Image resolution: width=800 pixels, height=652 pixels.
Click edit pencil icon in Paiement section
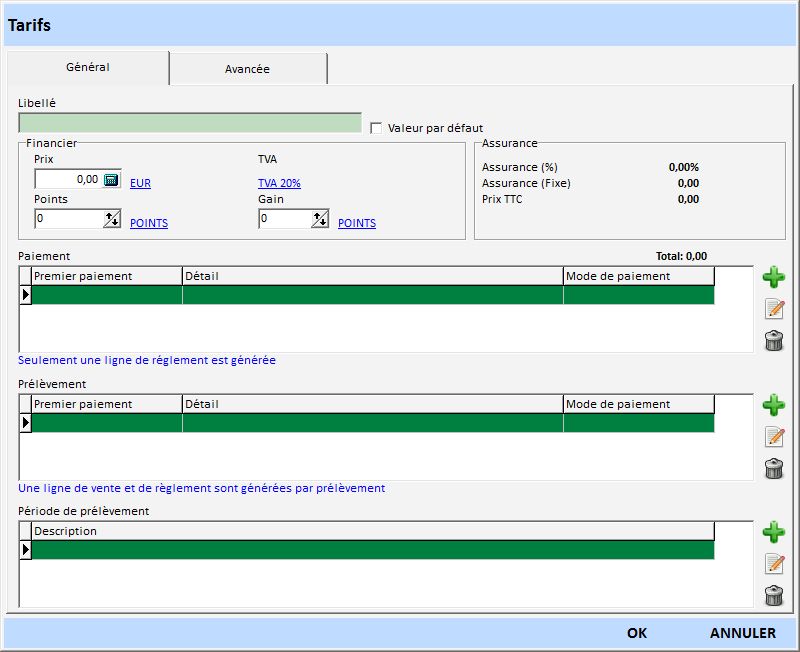(x=773, y=309)
